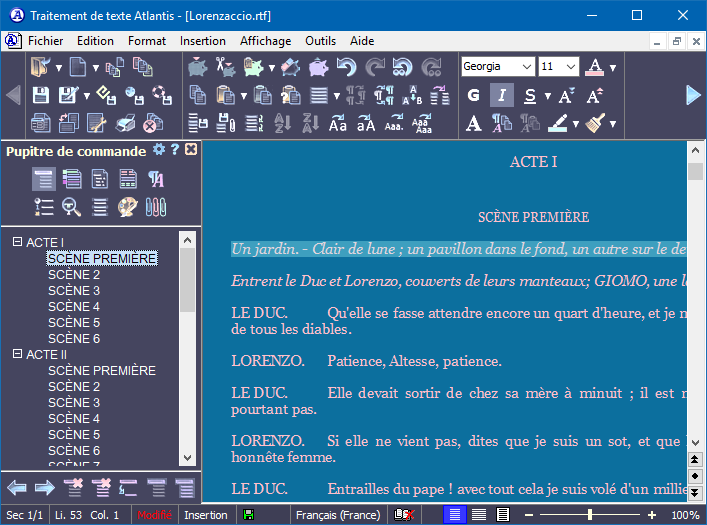Toggle Bold 'G' formatting button
This screenshot has width=707, height=525.
pos(473,95)
